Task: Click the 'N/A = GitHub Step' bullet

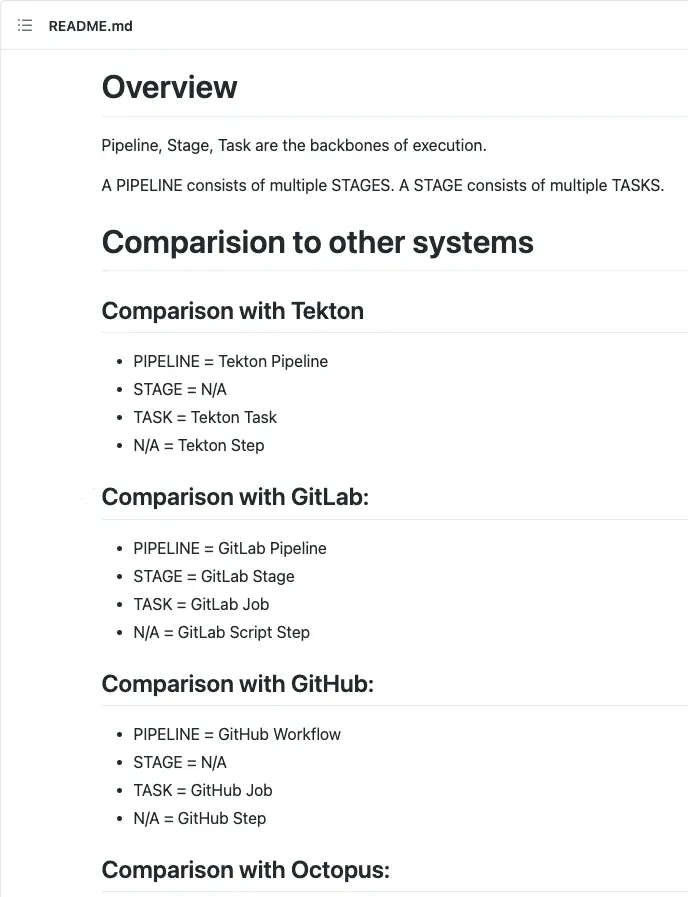Action: [x=199, y=818]
